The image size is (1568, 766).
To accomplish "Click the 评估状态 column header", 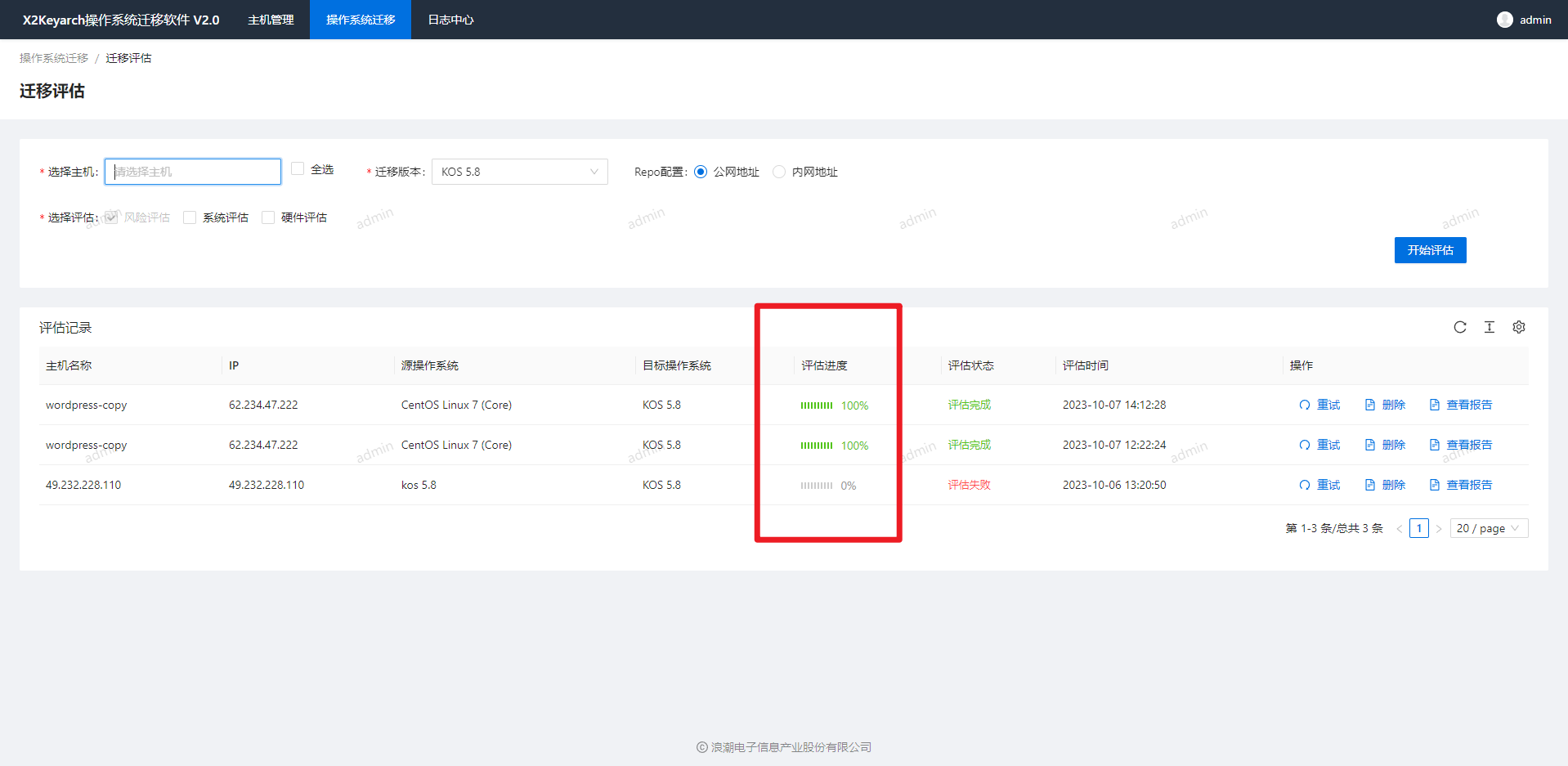I will 971,365.
